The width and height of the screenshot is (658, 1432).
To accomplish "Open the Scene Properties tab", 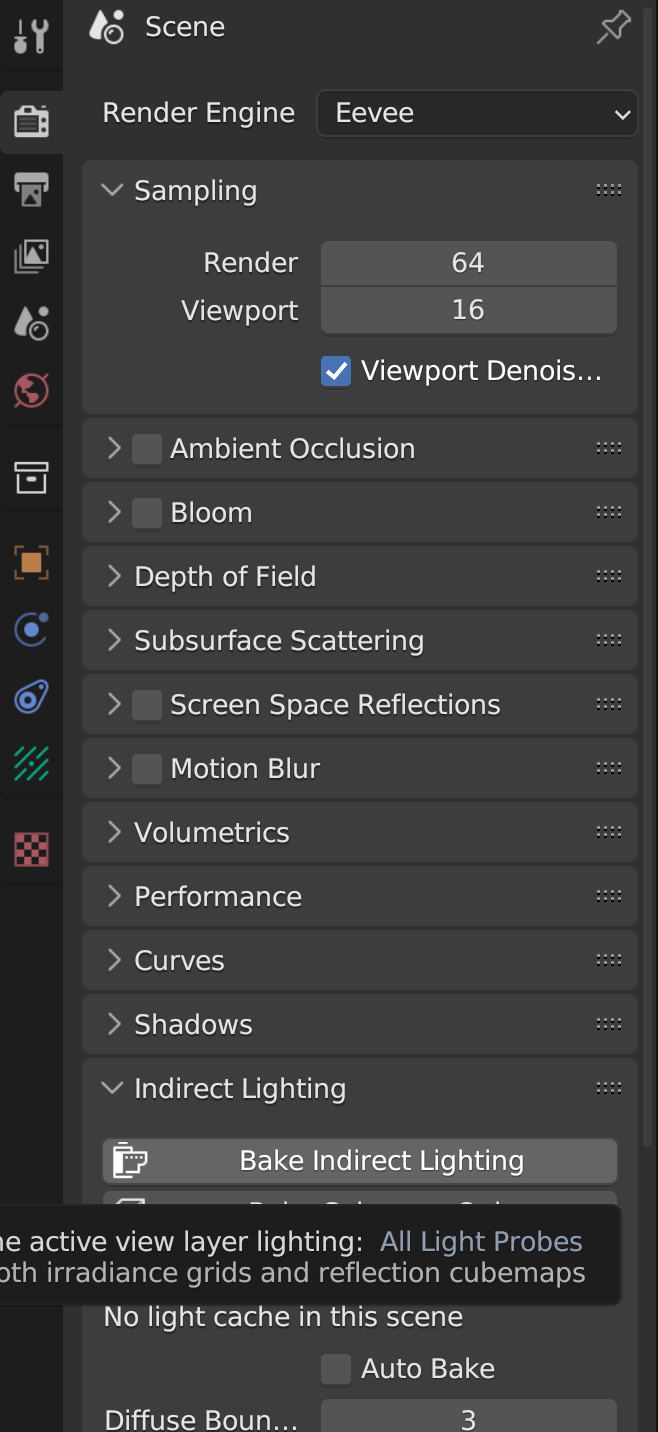I will 30,323.
